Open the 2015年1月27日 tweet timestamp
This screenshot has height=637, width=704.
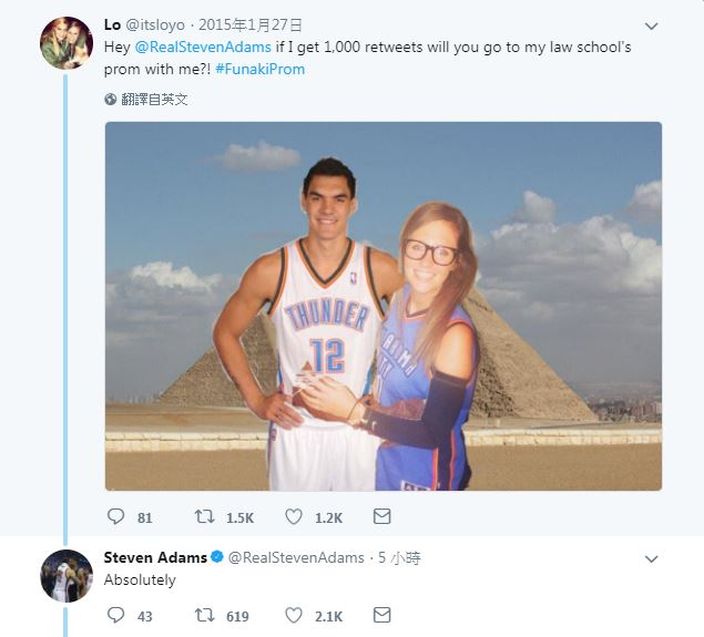(x=251, y=25)
